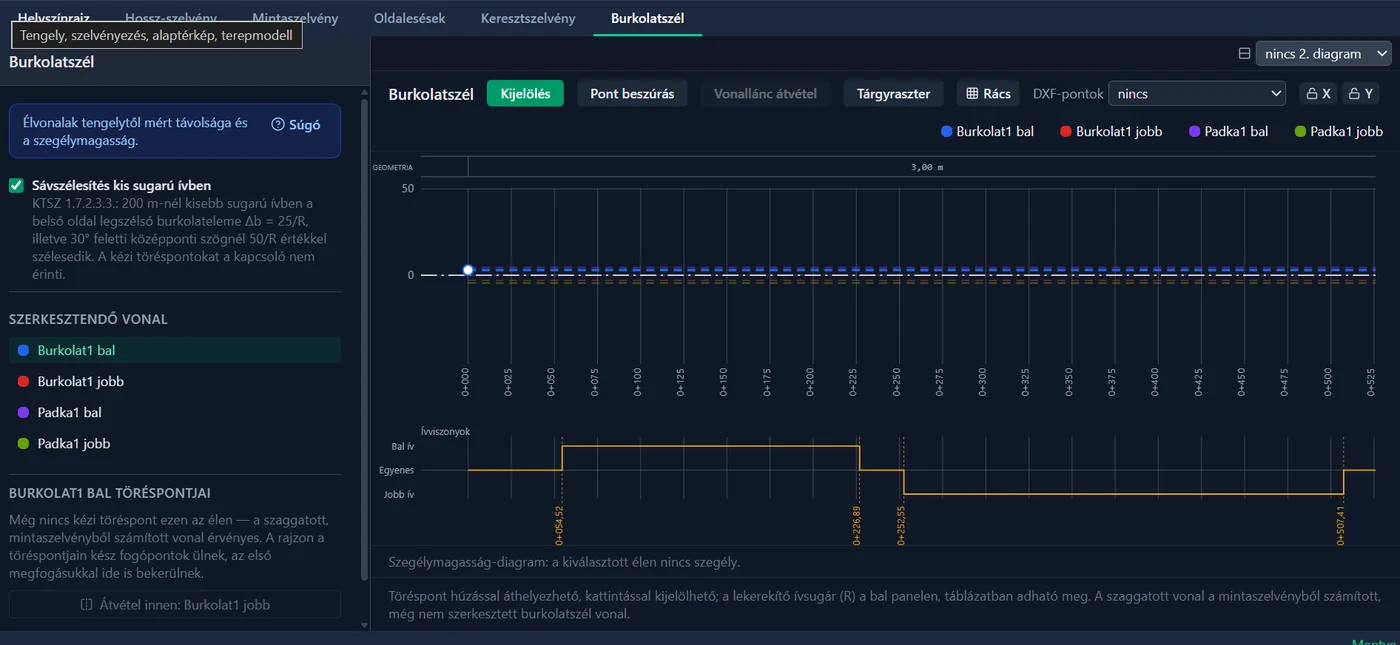Viewport: 1400px width, 645px height.
Task: Open the Oldalesések tab
Action: 409,18
